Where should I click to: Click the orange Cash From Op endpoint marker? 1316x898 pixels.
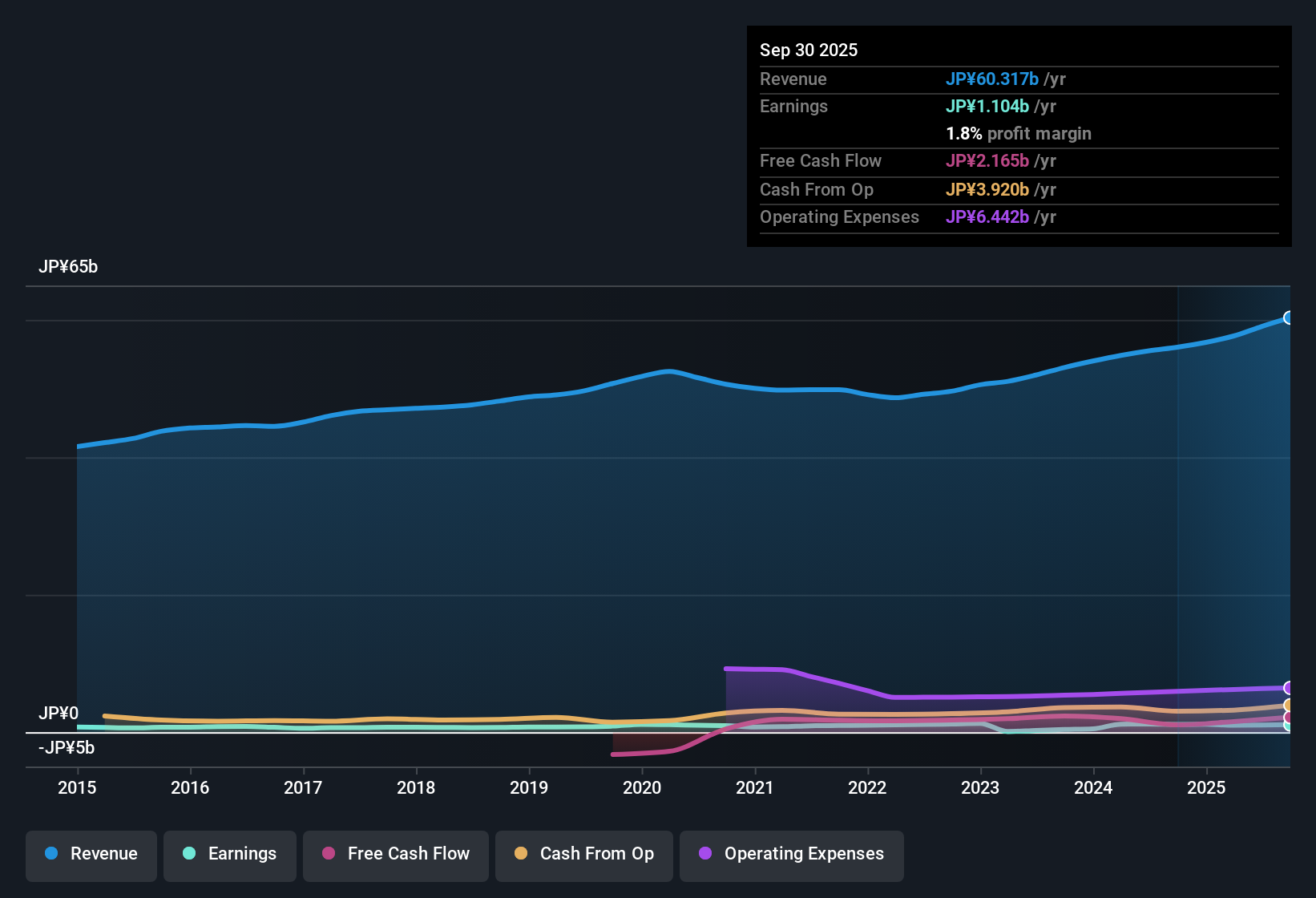pos(1288,705)
